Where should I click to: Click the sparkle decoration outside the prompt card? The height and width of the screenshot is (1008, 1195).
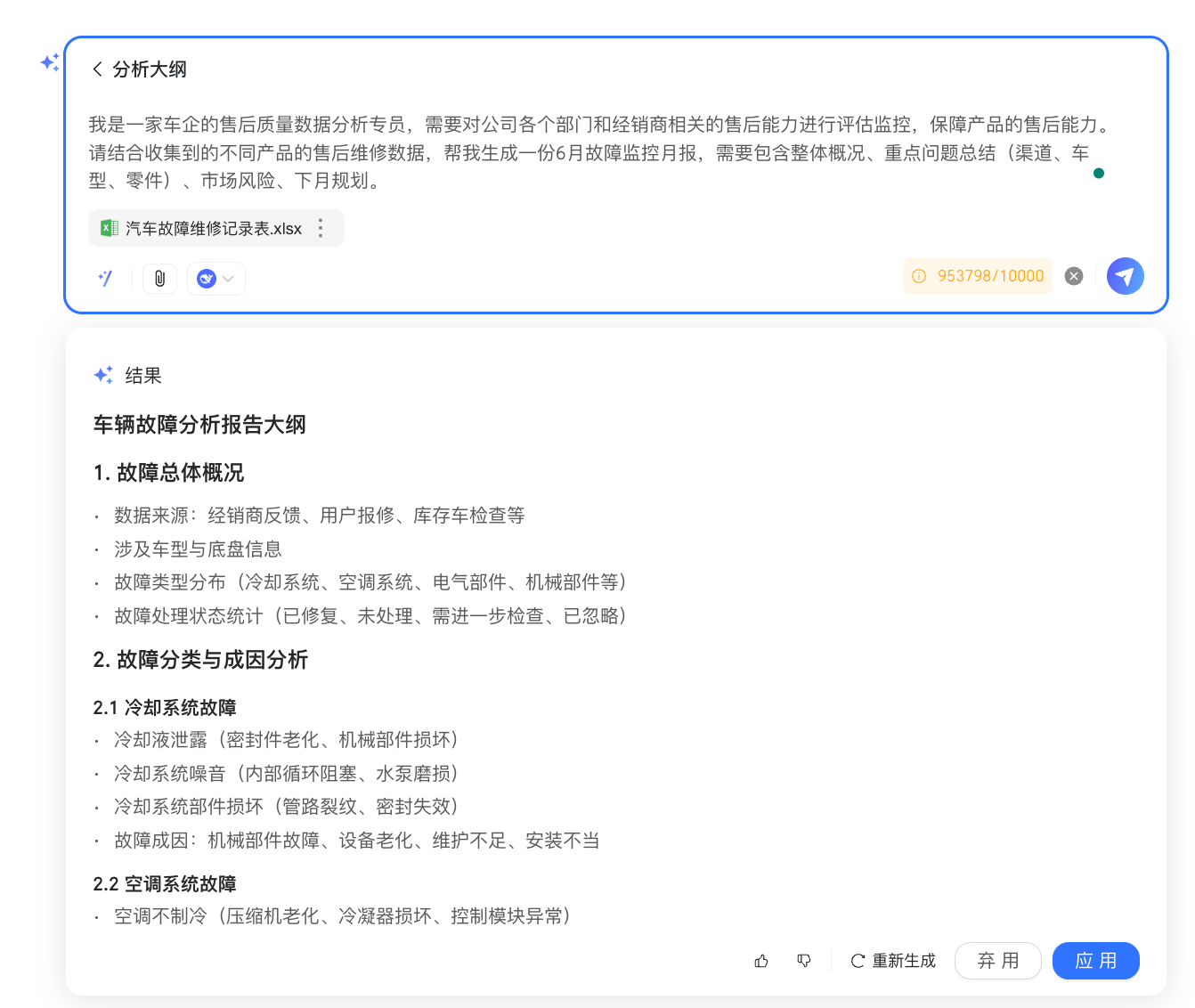[x=49, y=64]
